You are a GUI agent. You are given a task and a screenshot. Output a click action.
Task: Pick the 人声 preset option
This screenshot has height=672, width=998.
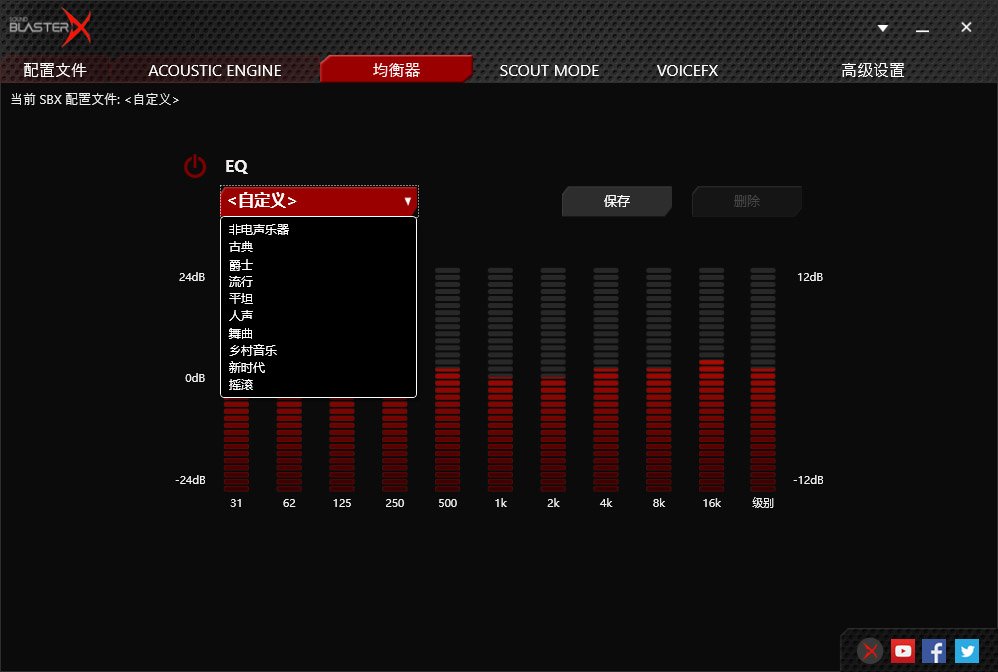click(241, 316)
